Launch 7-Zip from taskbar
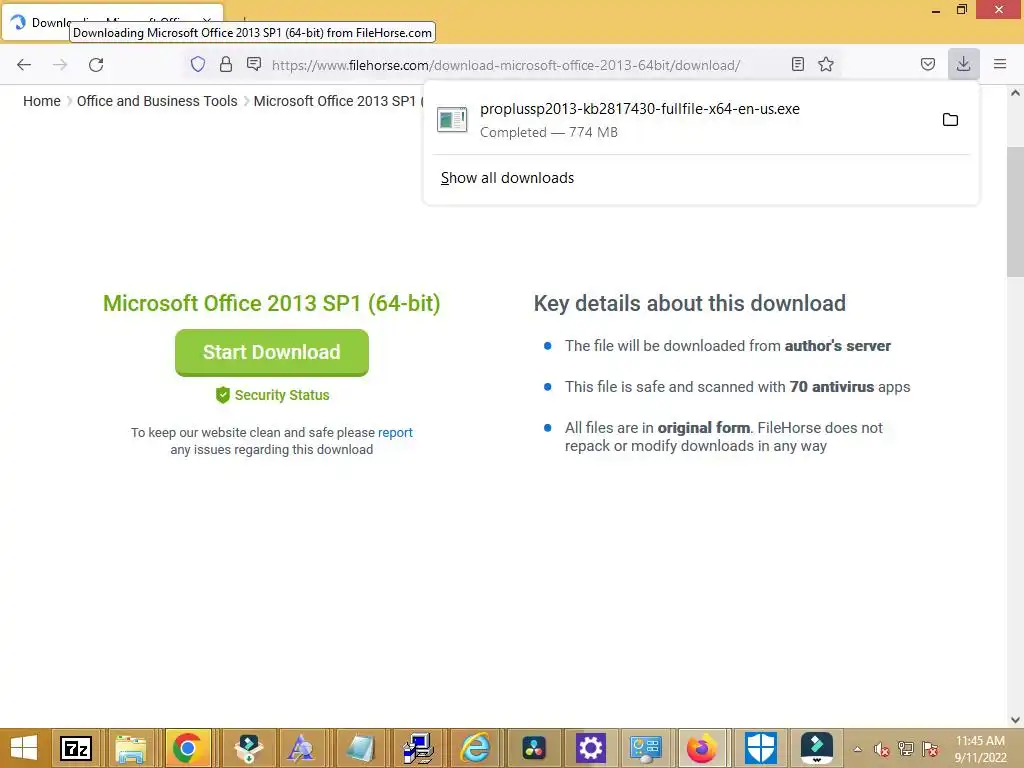Image resolution: width=1024 pixels, height=768 pixels. pos(76,748)
